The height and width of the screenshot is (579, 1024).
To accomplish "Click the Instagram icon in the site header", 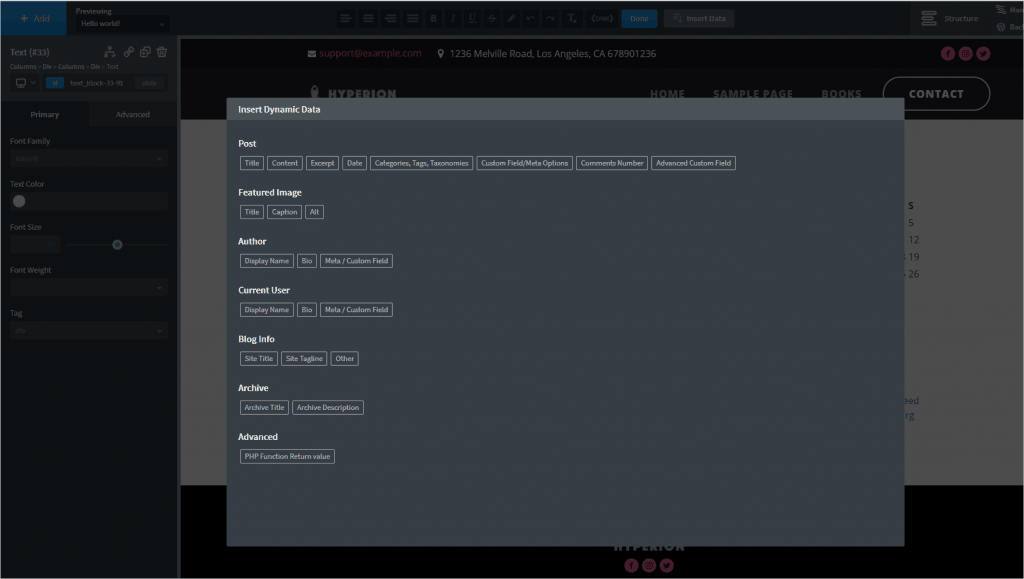I will [965, 54].
